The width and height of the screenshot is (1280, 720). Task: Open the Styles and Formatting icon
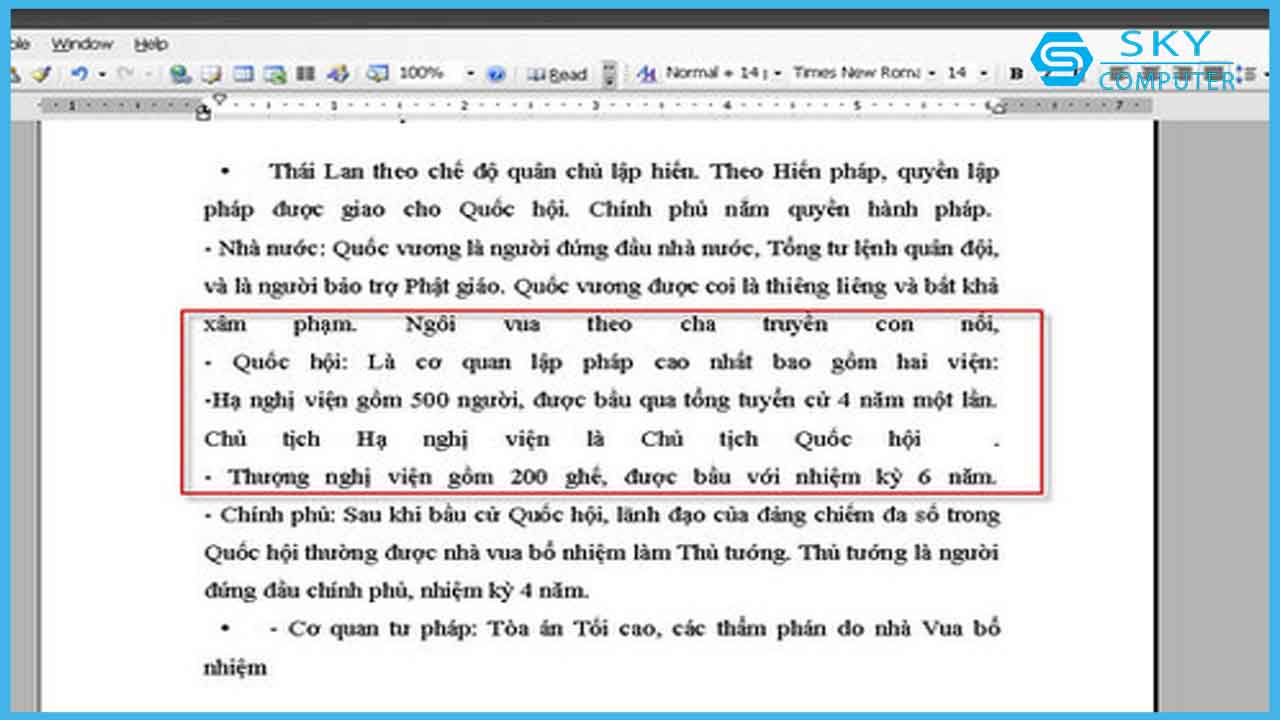tap(647, 74)
